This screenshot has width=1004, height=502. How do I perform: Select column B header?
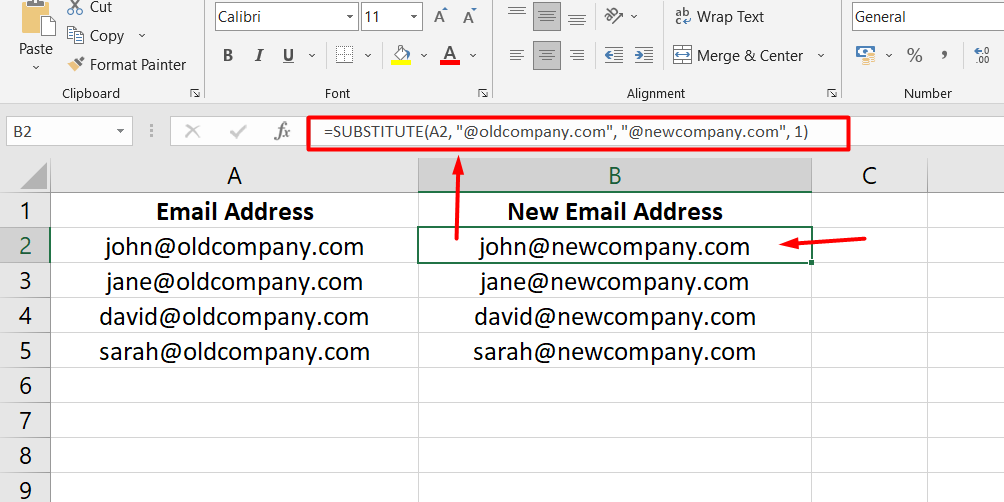[615, 175]
